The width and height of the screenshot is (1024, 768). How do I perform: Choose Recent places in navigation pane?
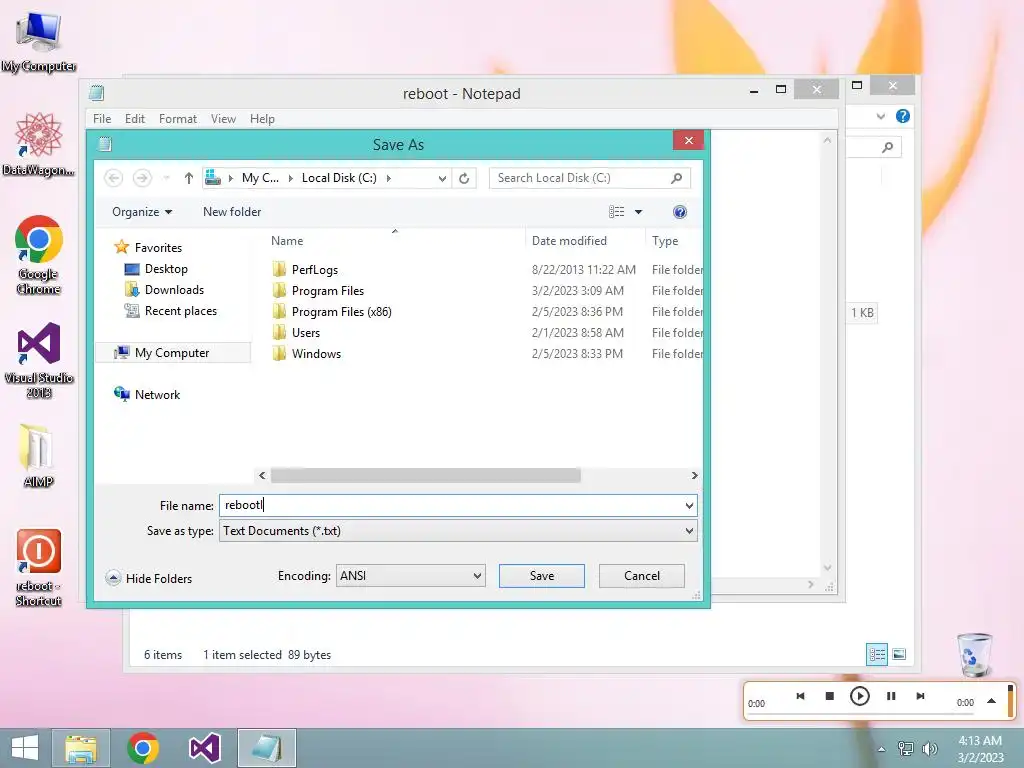181,311
